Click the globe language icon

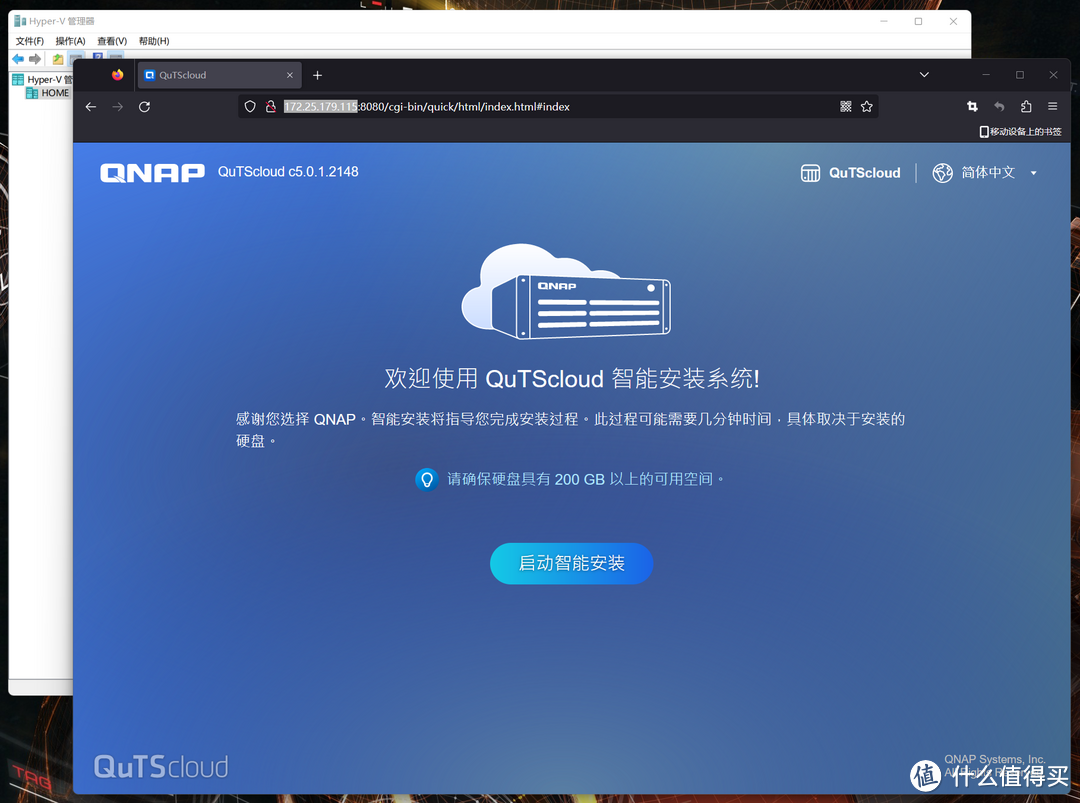[x=942, y=172]
